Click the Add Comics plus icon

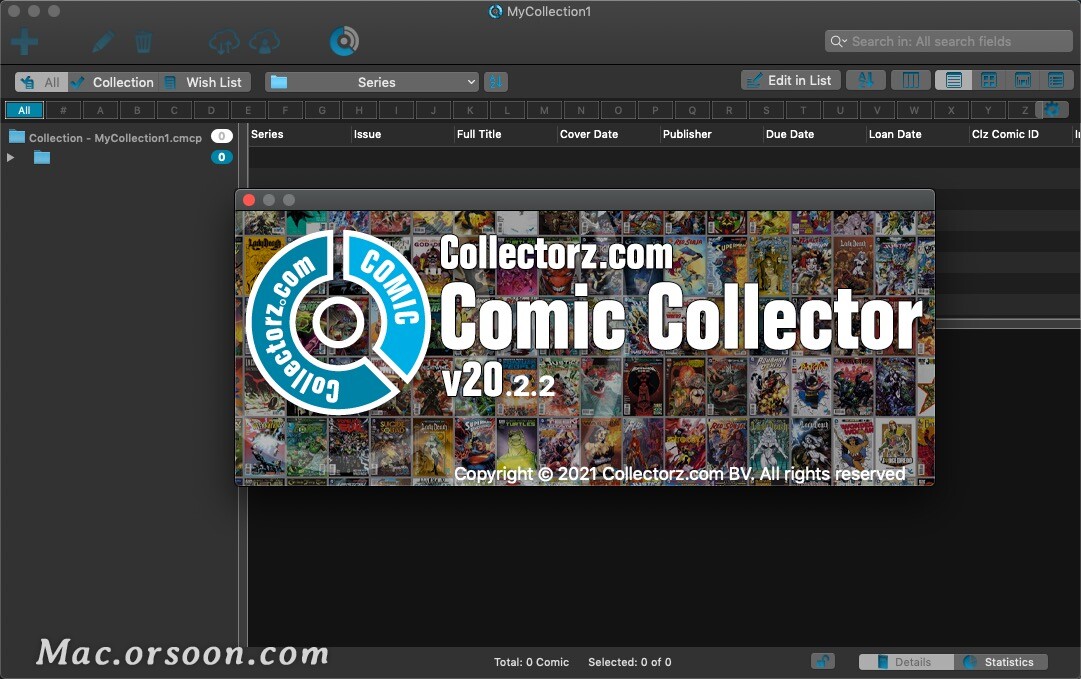(24, 41)
